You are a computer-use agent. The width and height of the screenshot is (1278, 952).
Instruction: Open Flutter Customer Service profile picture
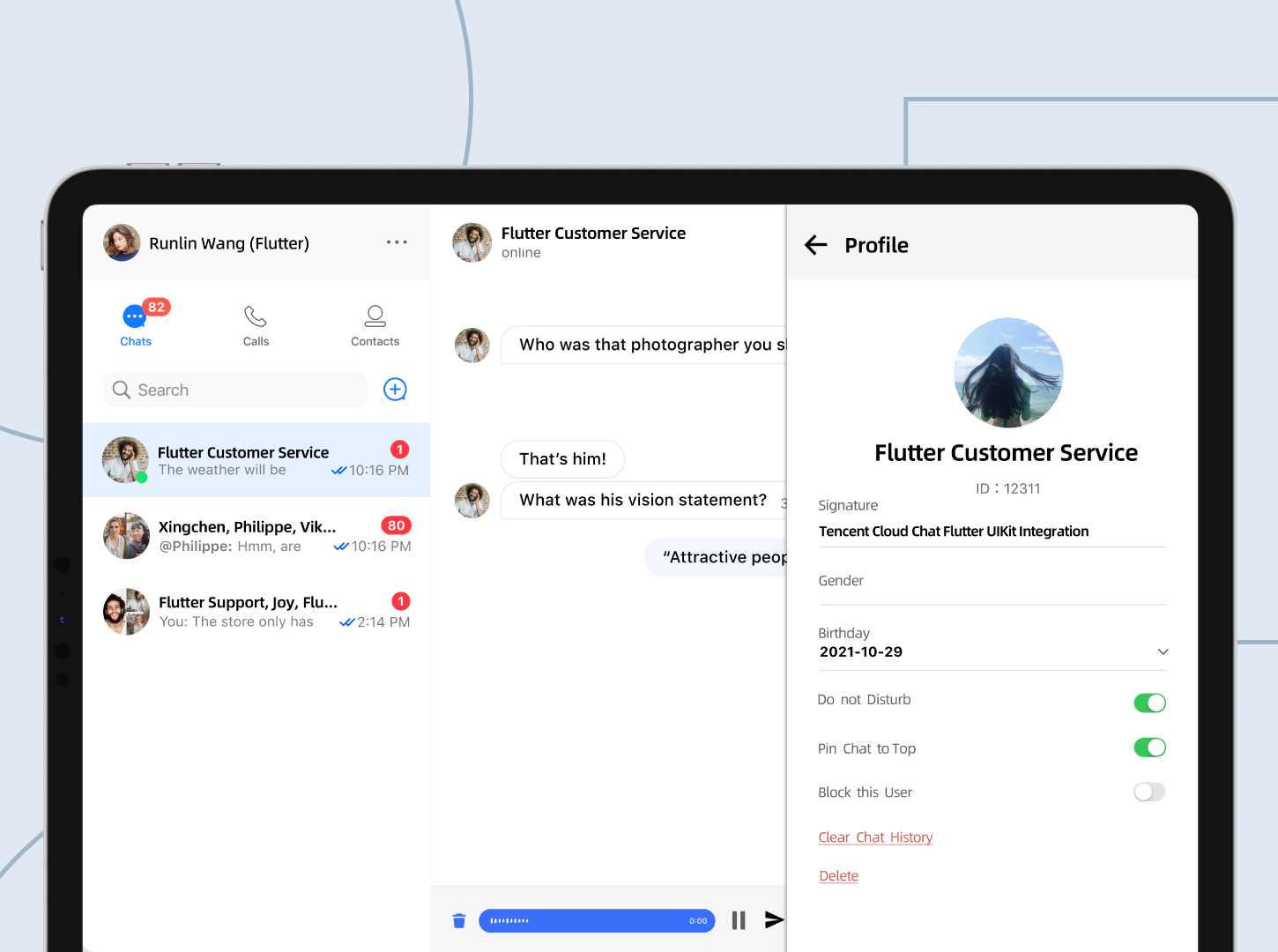1008,372
